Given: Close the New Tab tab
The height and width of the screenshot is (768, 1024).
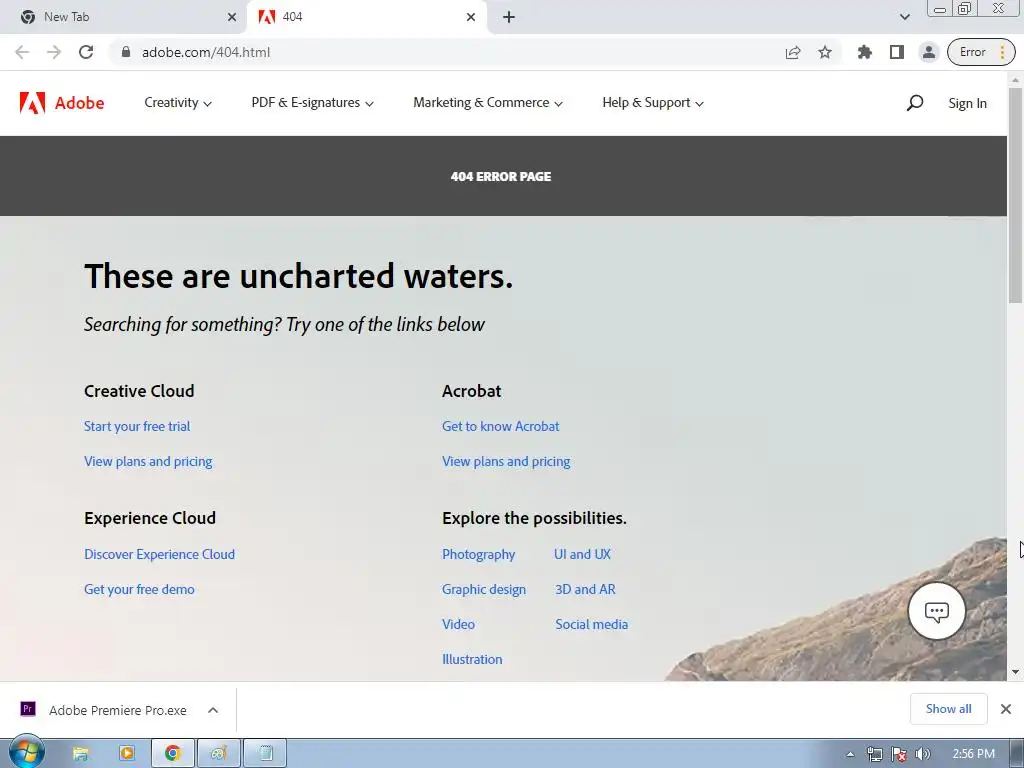Looking at the screenshot, I should (x=232, y=17).
